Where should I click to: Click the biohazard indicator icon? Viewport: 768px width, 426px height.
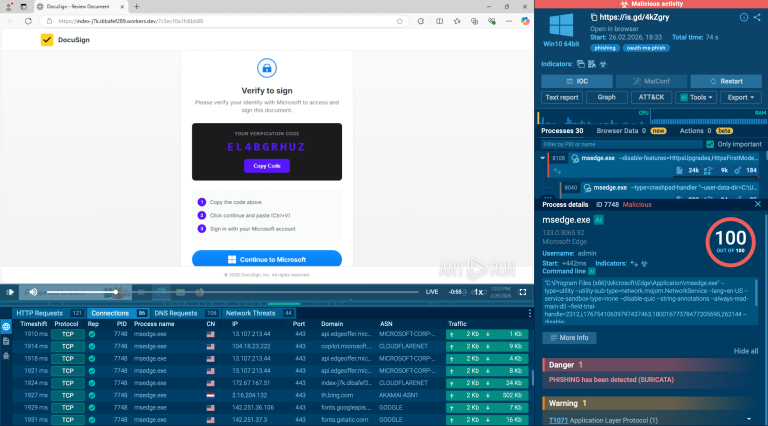point(603,64)
